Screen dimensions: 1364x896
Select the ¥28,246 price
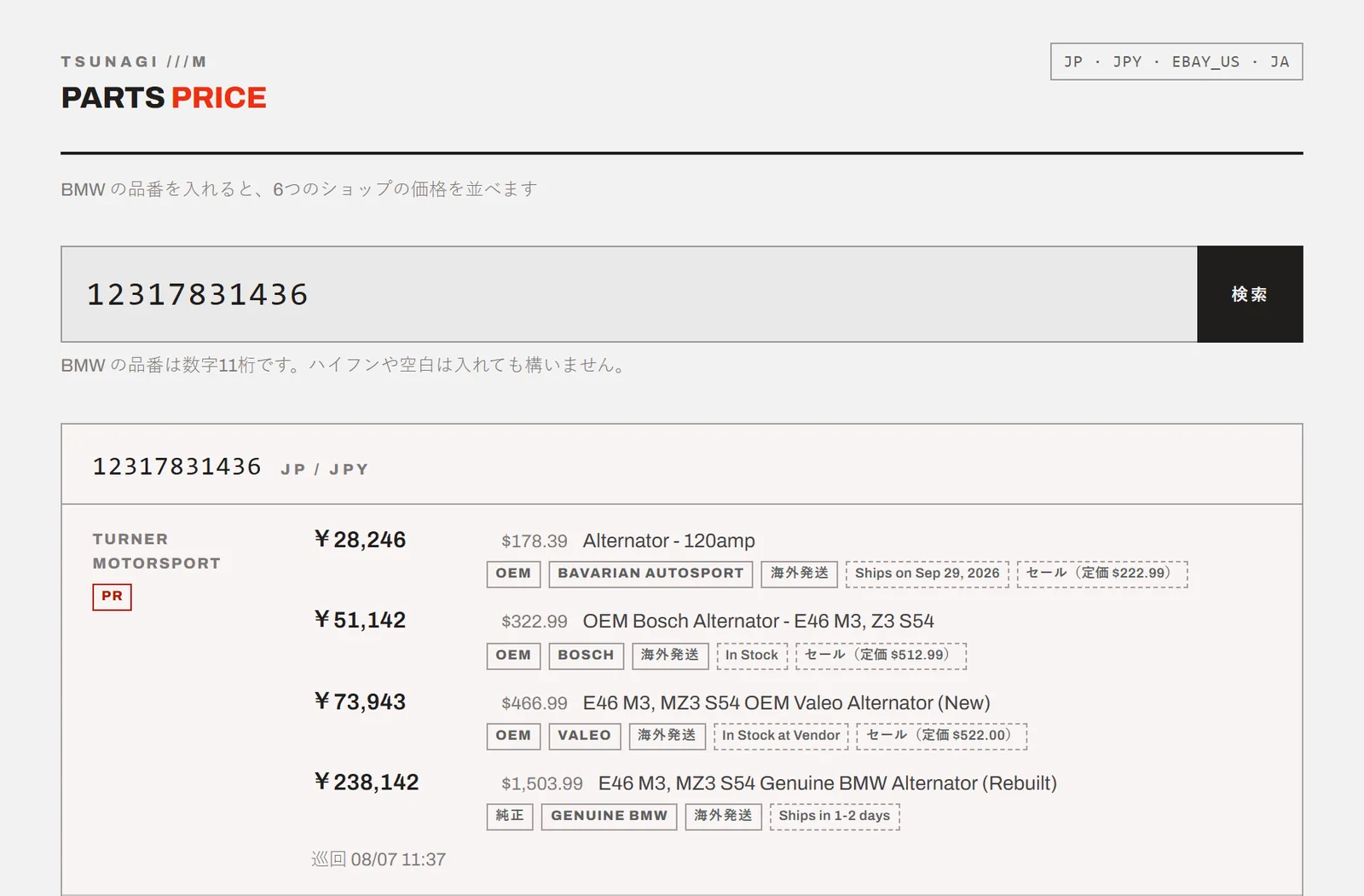pyautogui.click(x=360, y=540)
